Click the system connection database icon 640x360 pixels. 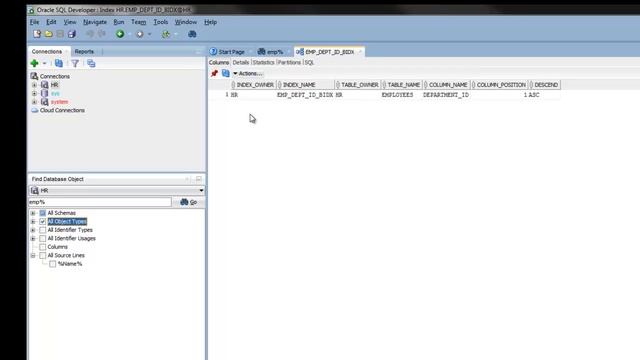point(44,102)
